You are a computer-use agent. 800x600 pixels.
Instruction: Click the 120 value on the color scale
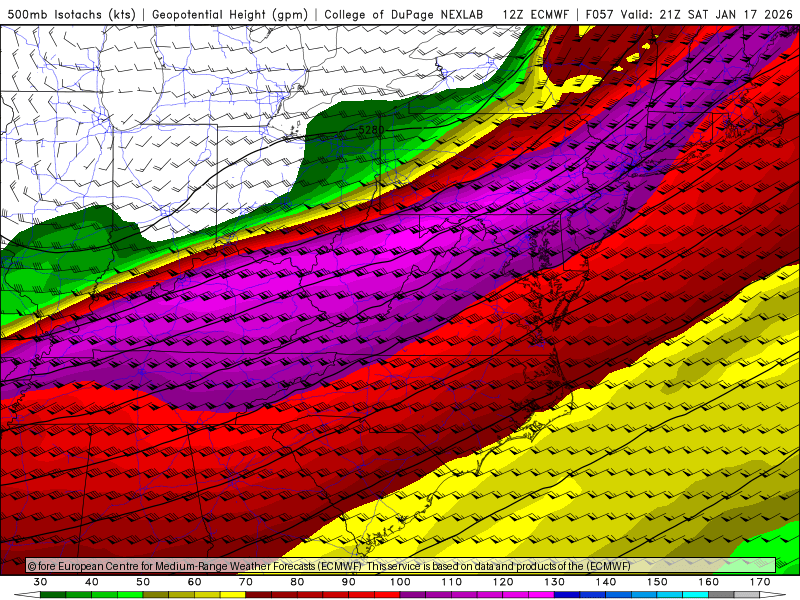[503, 582]
